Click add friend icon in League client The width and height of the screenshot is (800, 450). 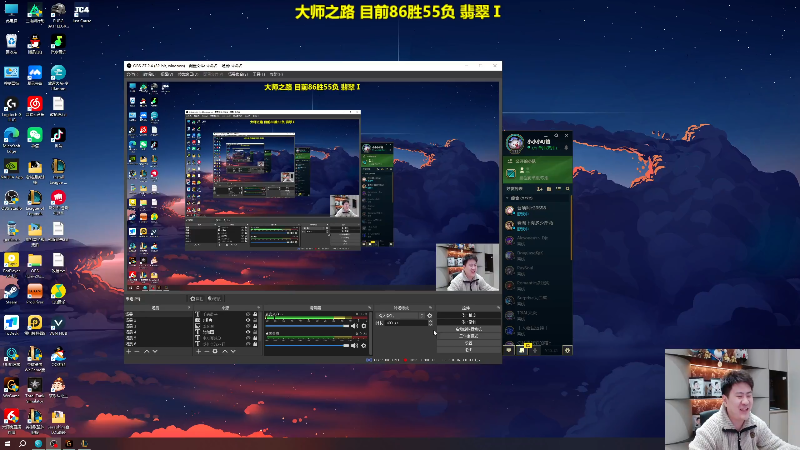coord(540,189)
